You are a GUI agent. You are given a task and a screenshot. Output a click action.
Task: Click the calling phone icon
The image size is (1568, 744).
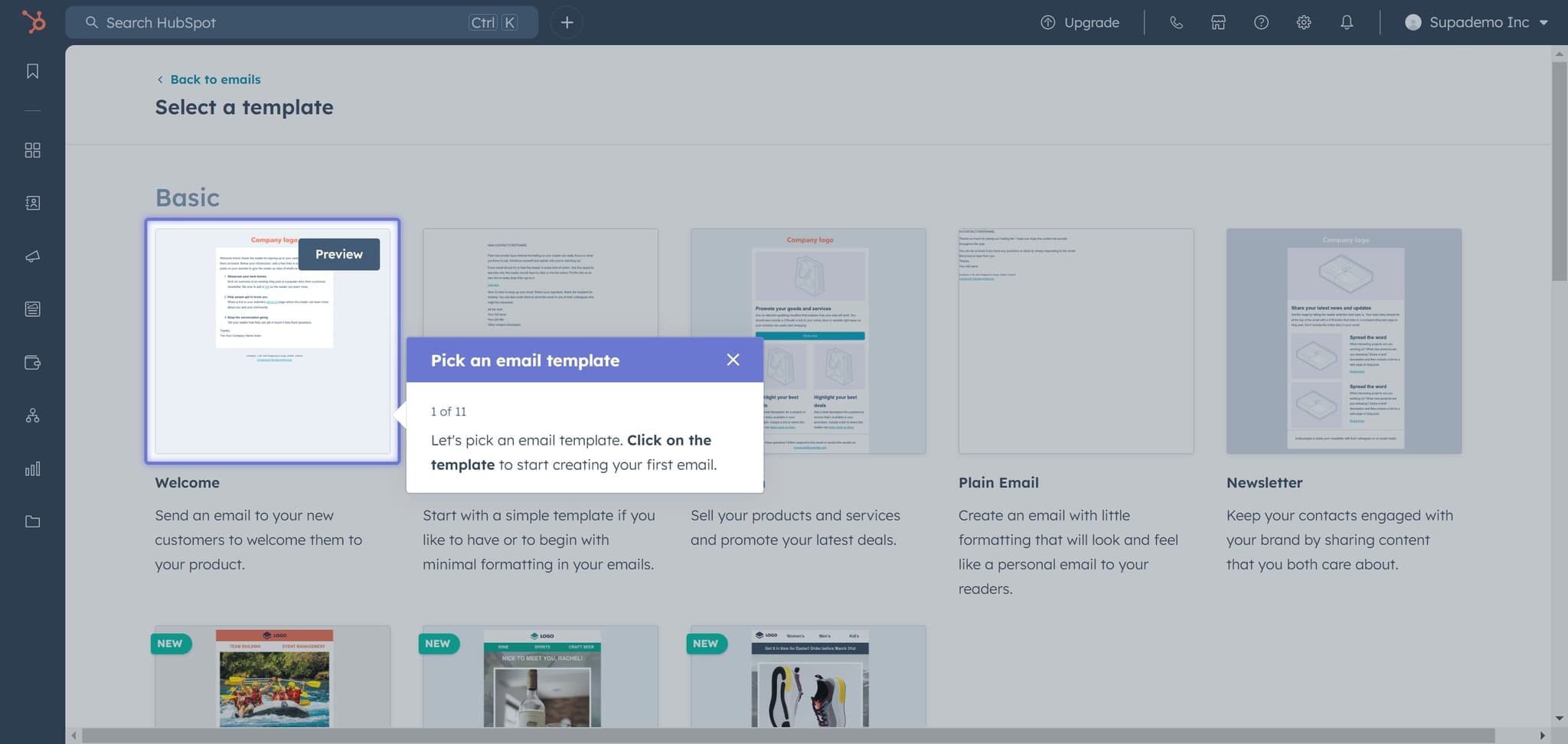(1176, 22)
